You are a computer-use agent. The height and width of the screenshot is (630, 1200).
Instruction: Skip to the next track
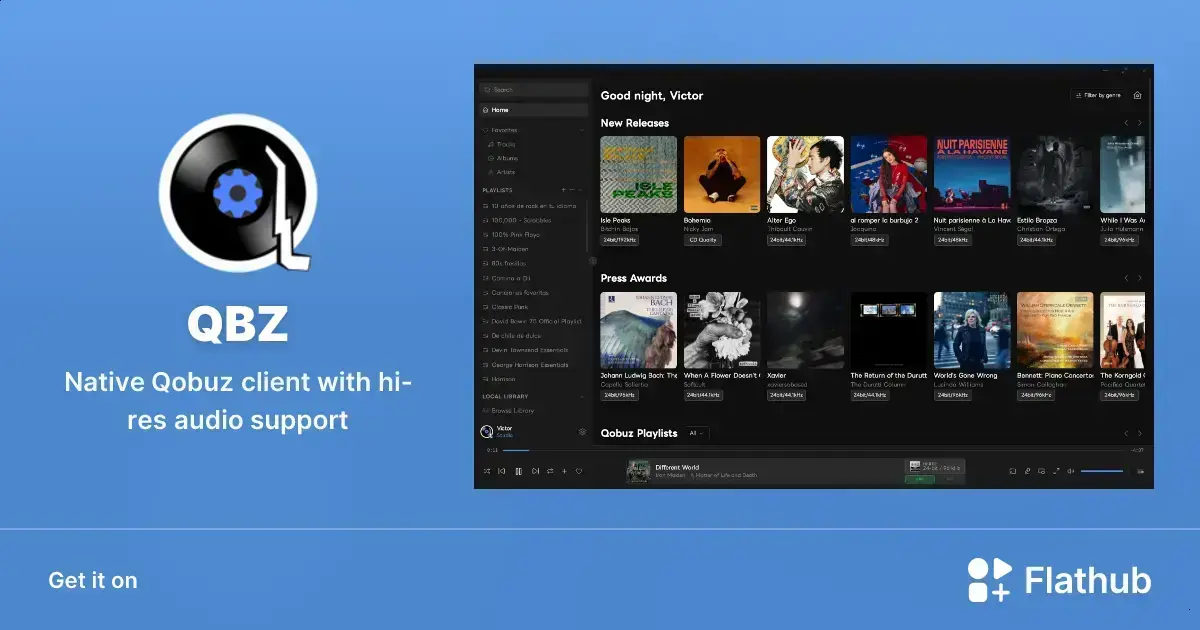[535, 471]
